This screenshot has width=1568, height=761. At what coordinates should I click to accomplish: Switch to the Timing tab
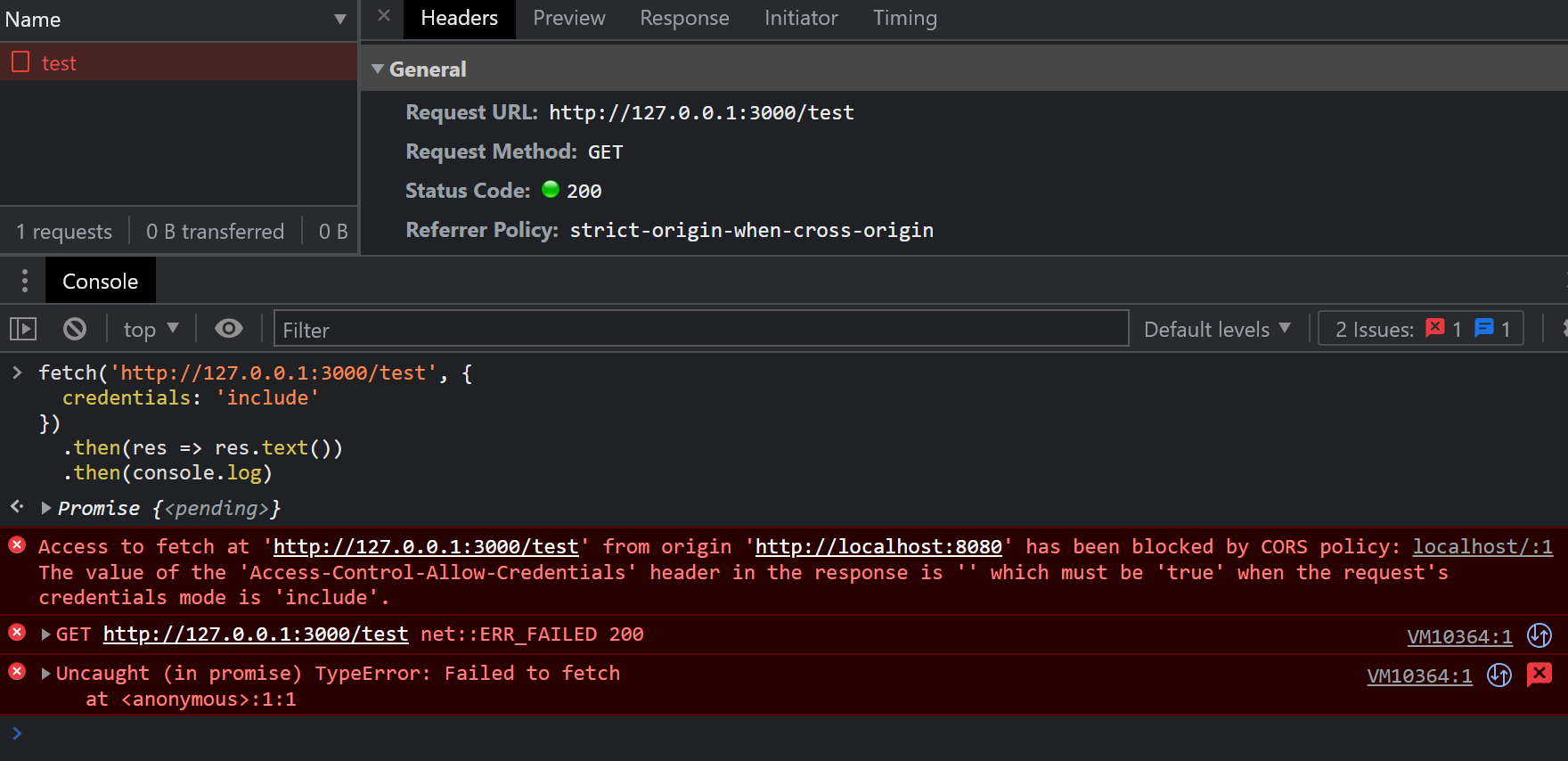pos(904,19)
